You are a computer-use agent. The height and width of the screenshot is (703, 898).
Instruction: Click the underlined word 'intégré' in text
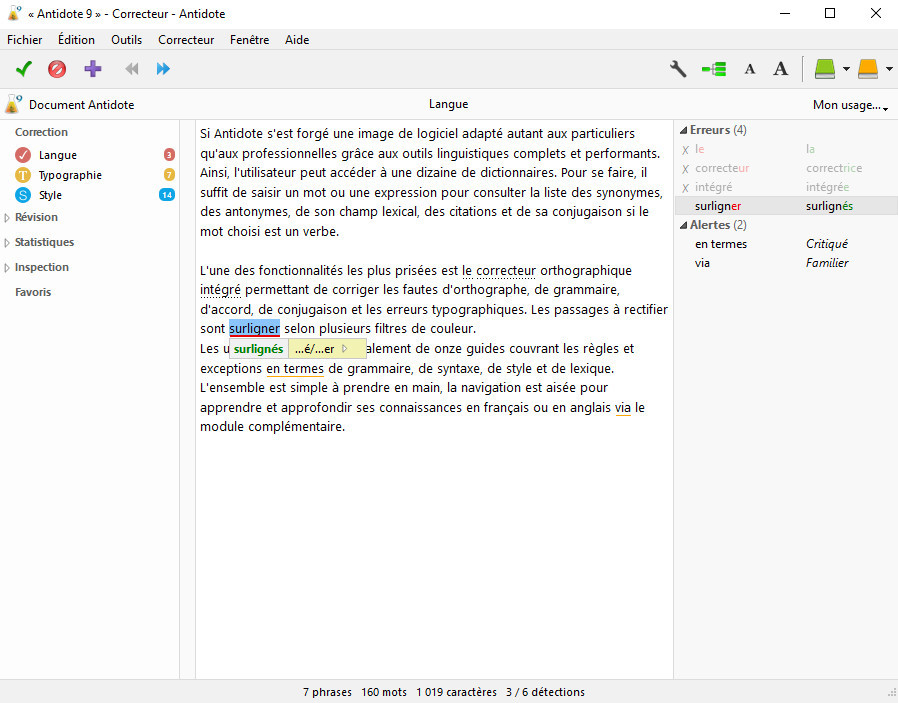[220, 290]
